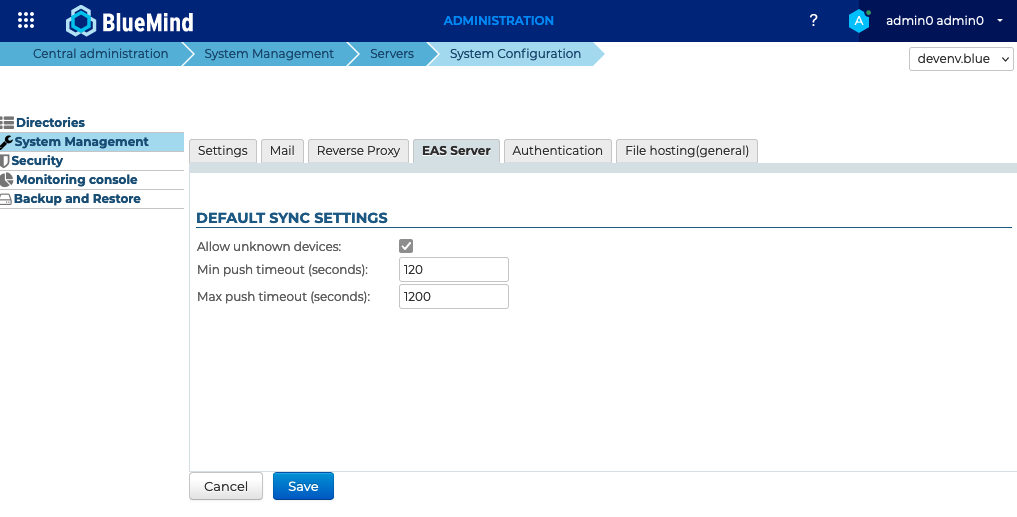Click the Min push timeout field
1017x517 pixels.
pyautogui.click(x=453, y=270)
